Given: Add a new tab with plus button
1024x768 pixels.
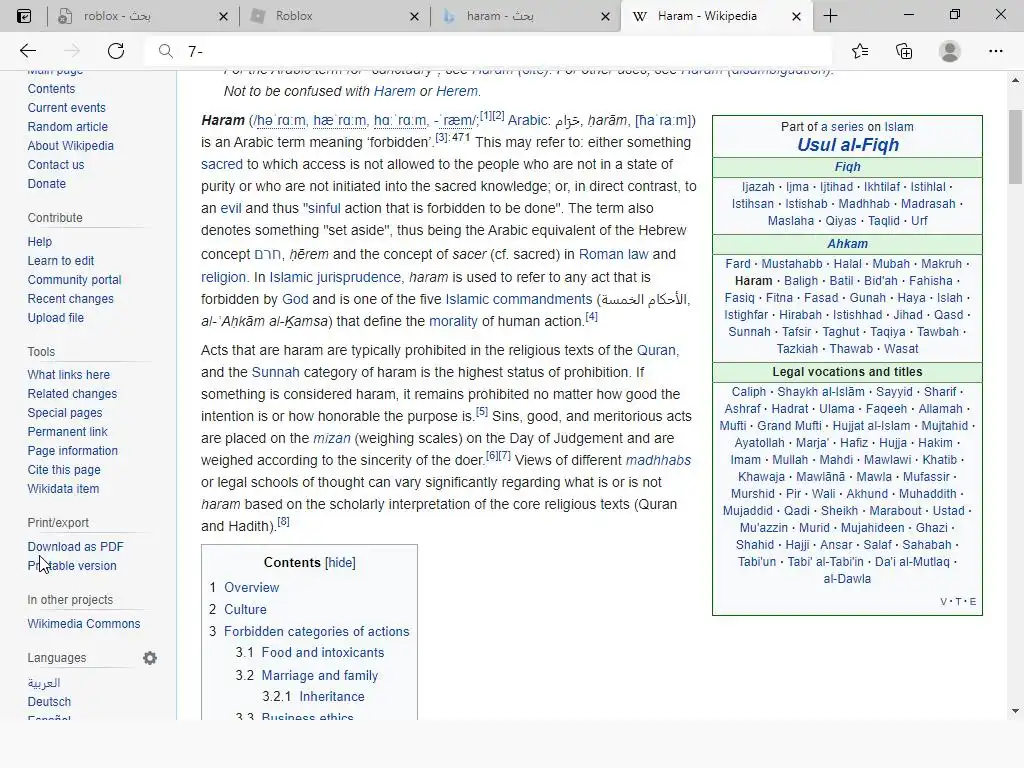Looking at the screenshot, I should [830, 16].
